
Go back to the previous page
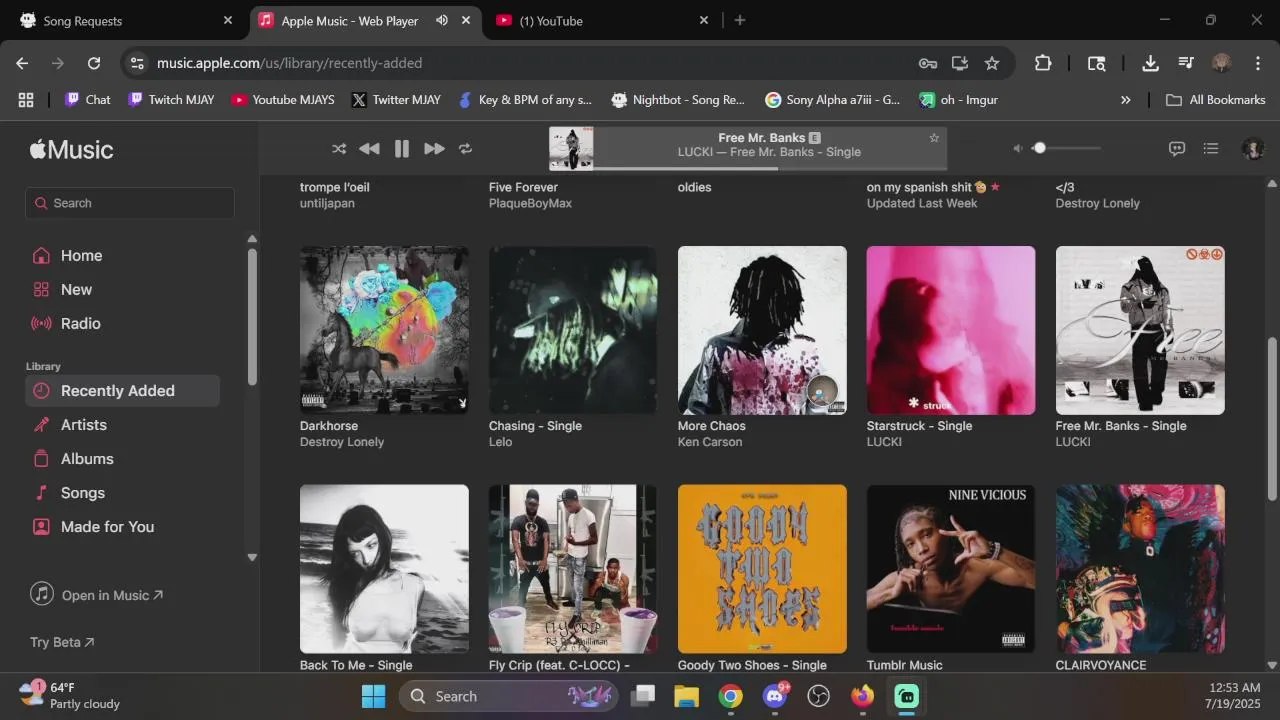[x=22, y=63]
